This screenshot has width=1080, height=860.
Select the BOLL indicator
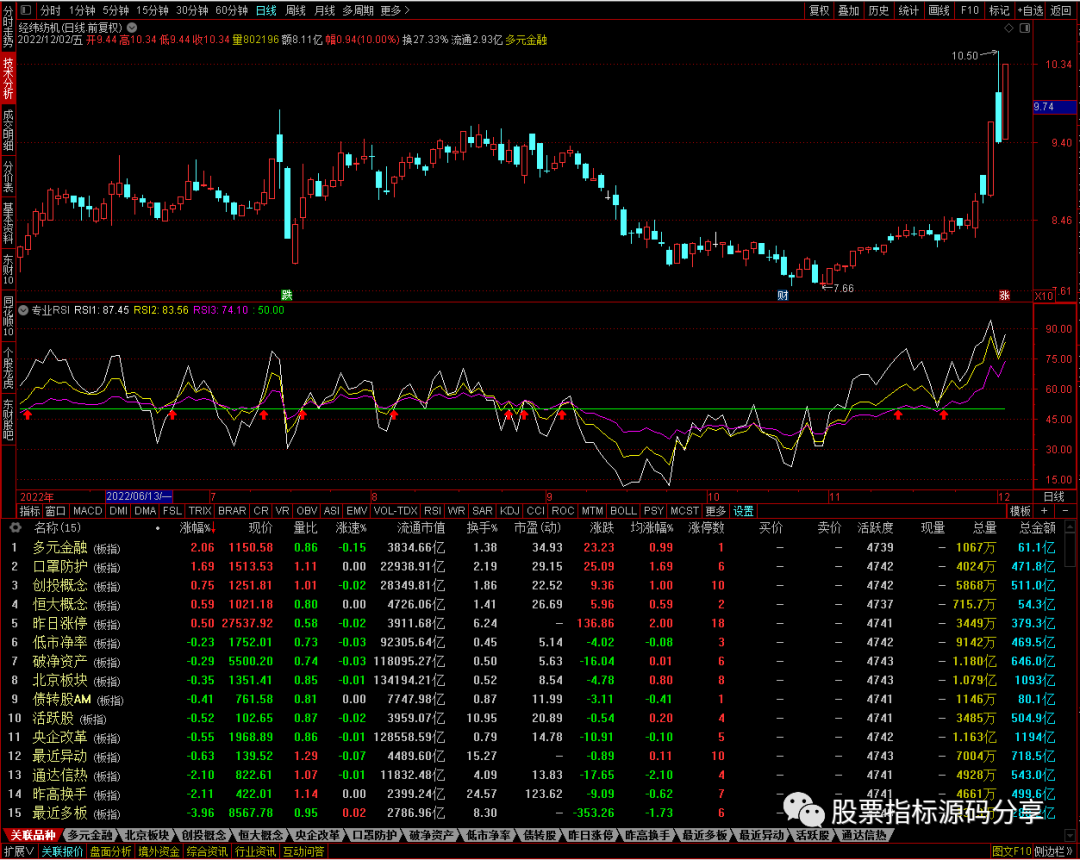pyautogui.click(x=623, y=511)
